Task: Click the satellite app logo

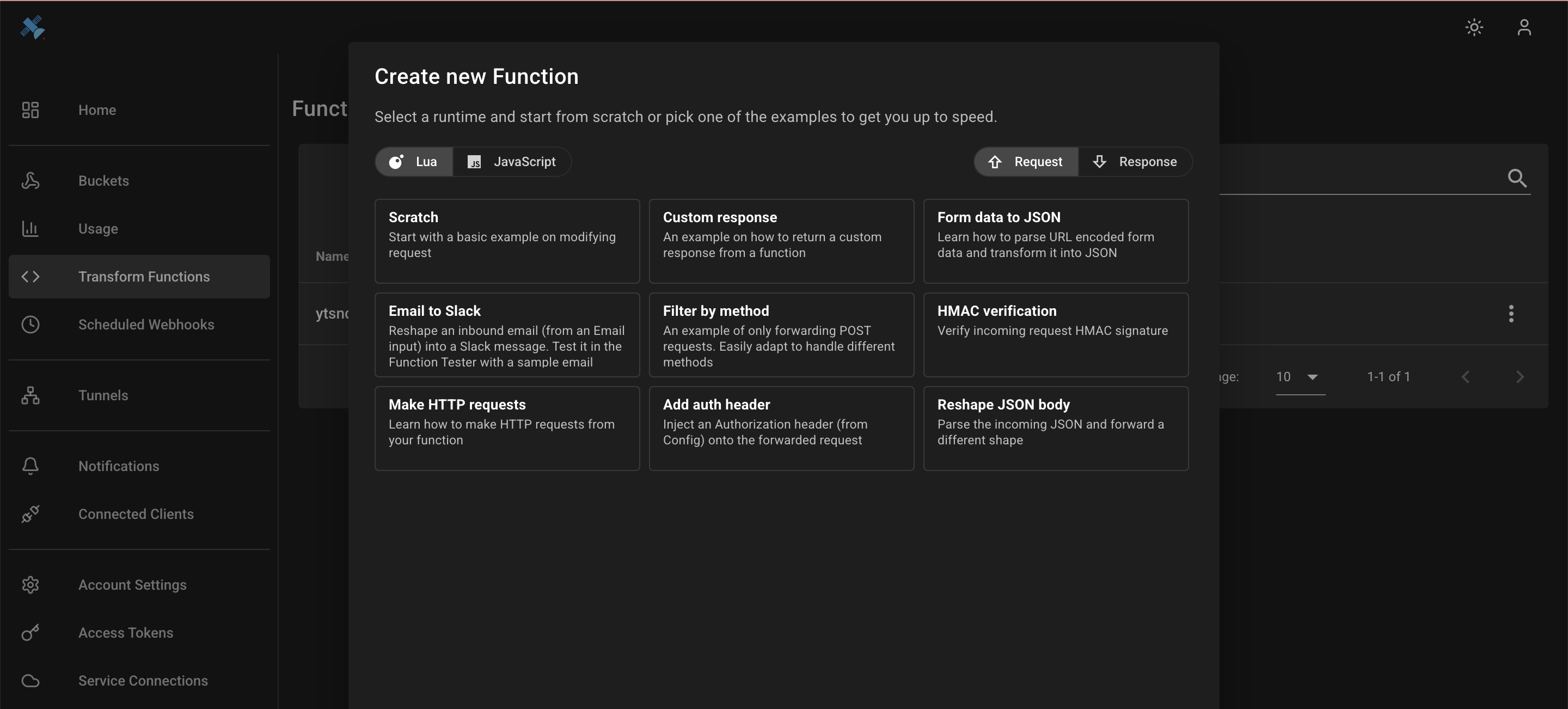Action: click(x=33, y=27)
